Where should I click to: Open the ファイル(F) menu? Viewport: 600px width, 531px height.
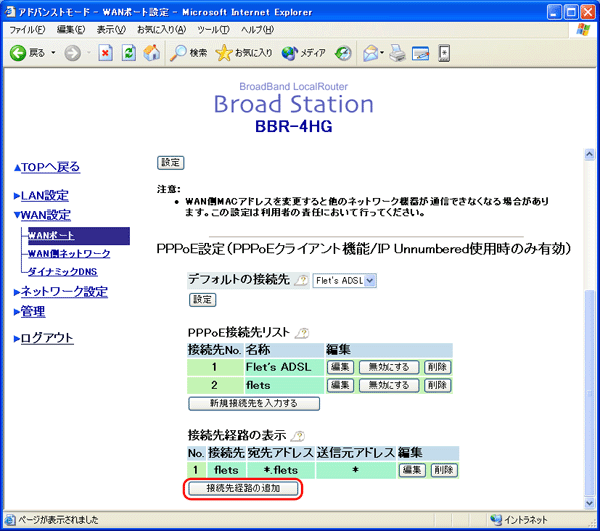point(27,30)
